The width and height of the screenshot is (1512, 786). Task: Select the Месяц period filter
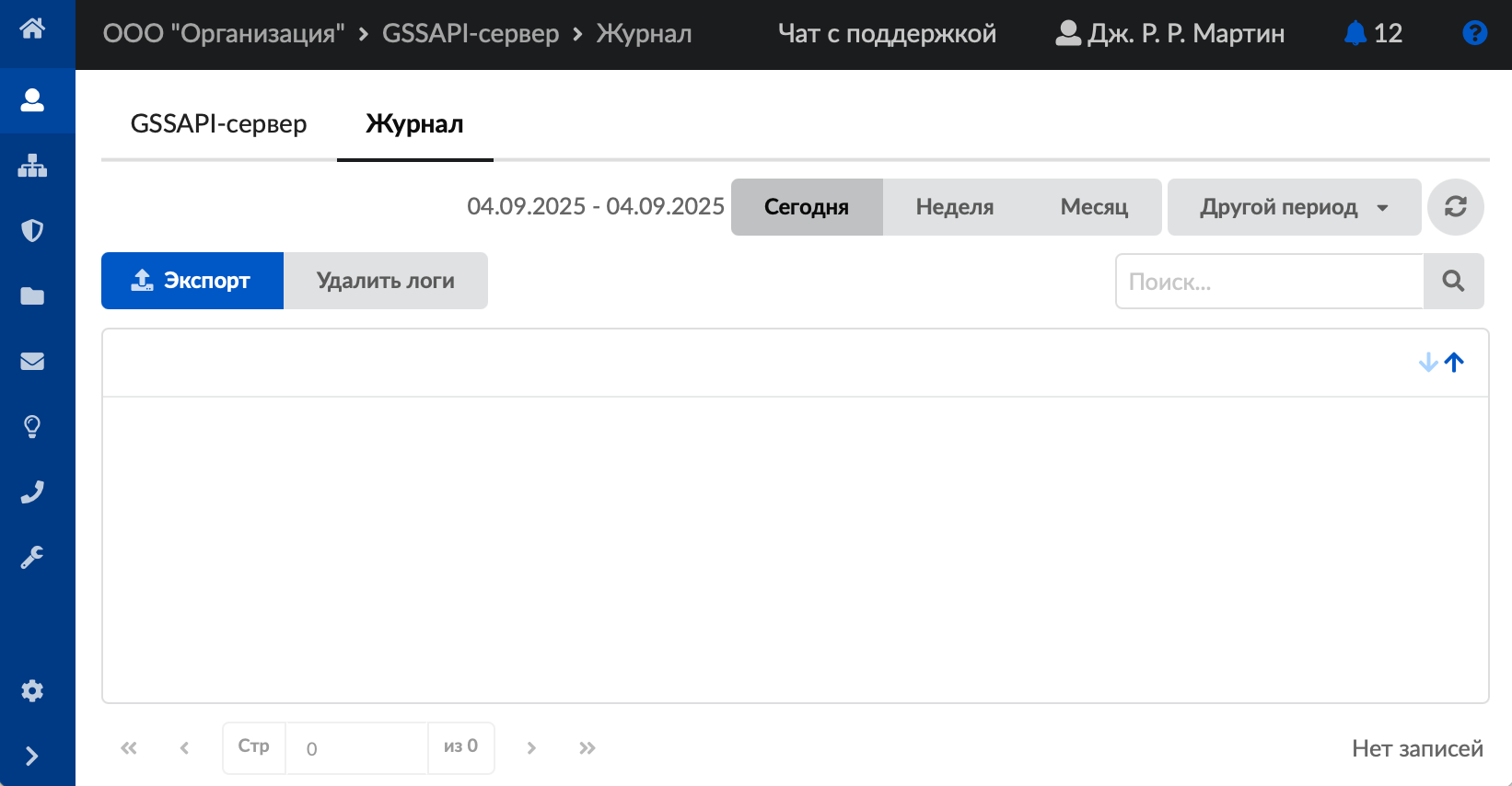(1094, 207)
